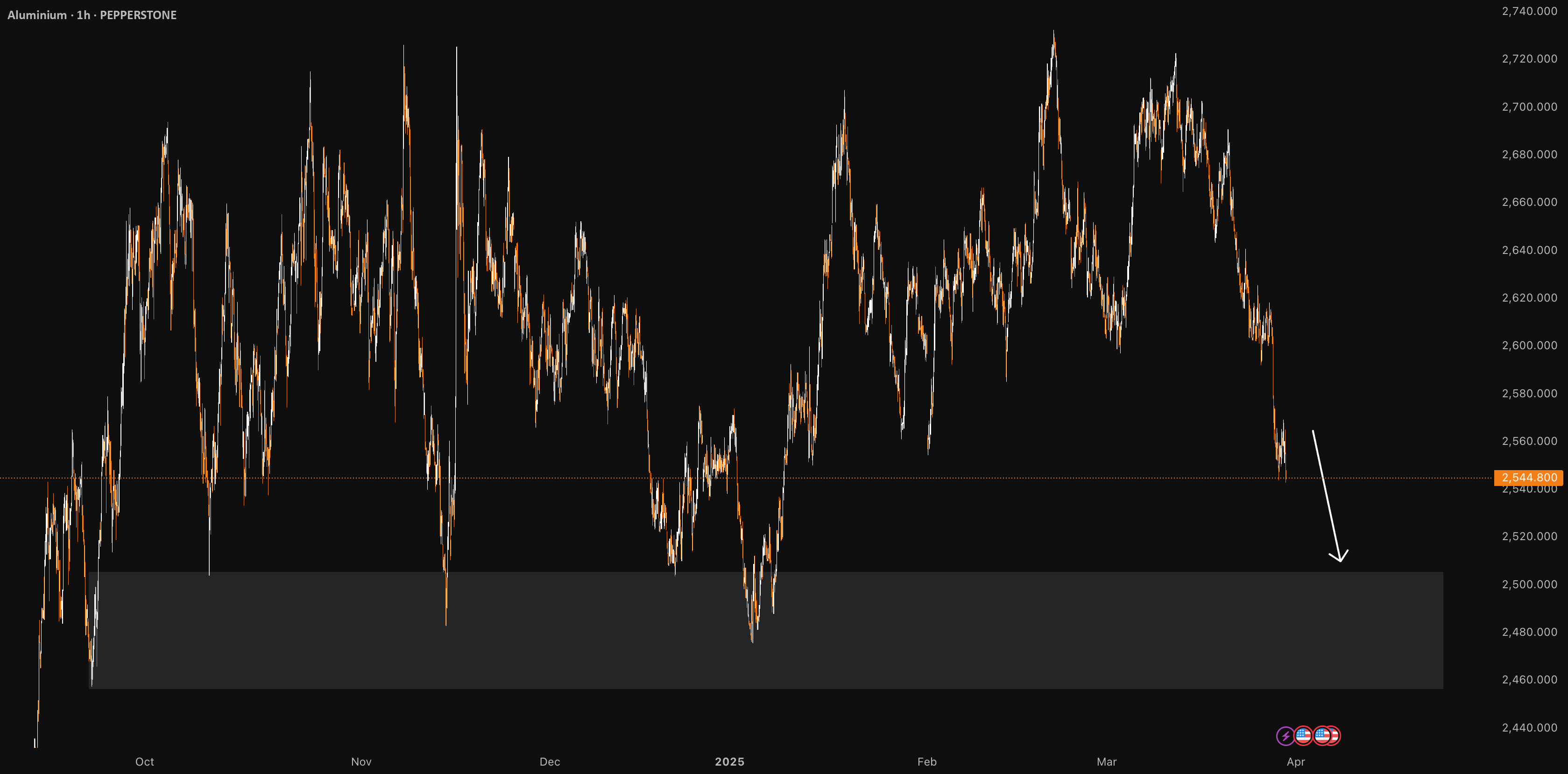1568x774 pixels.
Task: Select the gray support zone rectangle
Action: 766,630
